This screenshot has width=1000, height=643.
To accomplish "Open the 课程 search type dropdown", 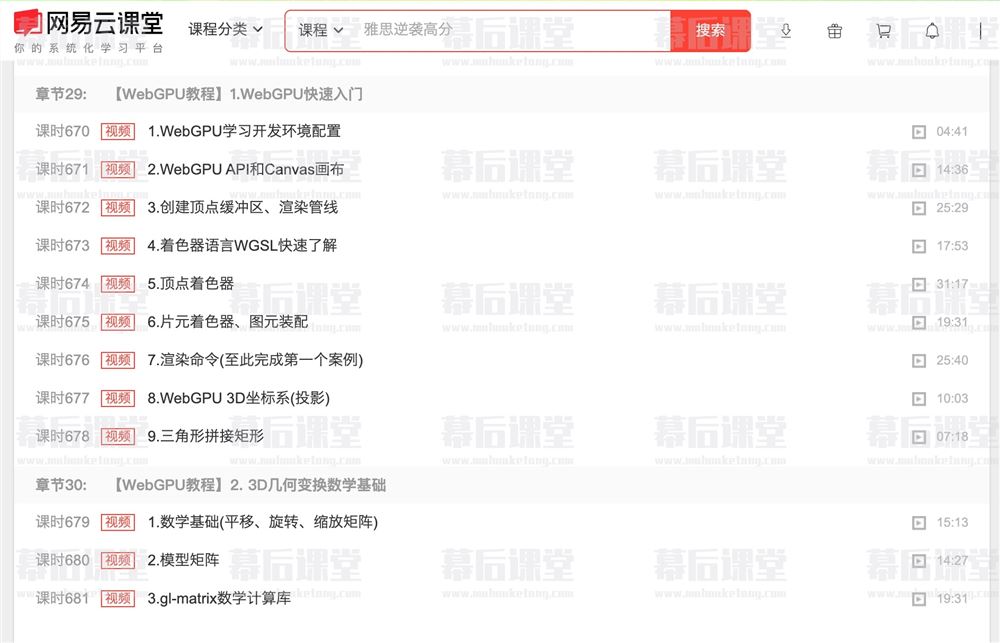I will tap(321, 30).
